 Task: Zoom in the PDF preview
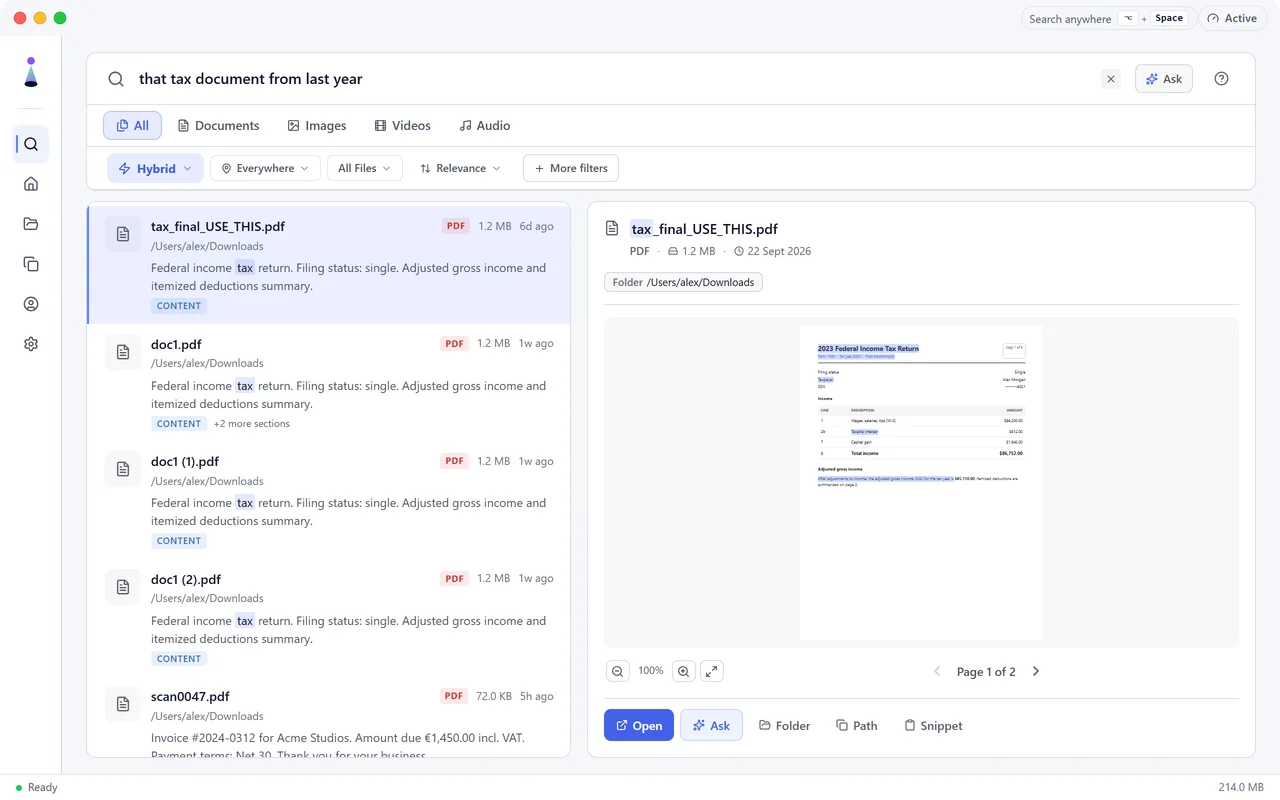[683, 671]
